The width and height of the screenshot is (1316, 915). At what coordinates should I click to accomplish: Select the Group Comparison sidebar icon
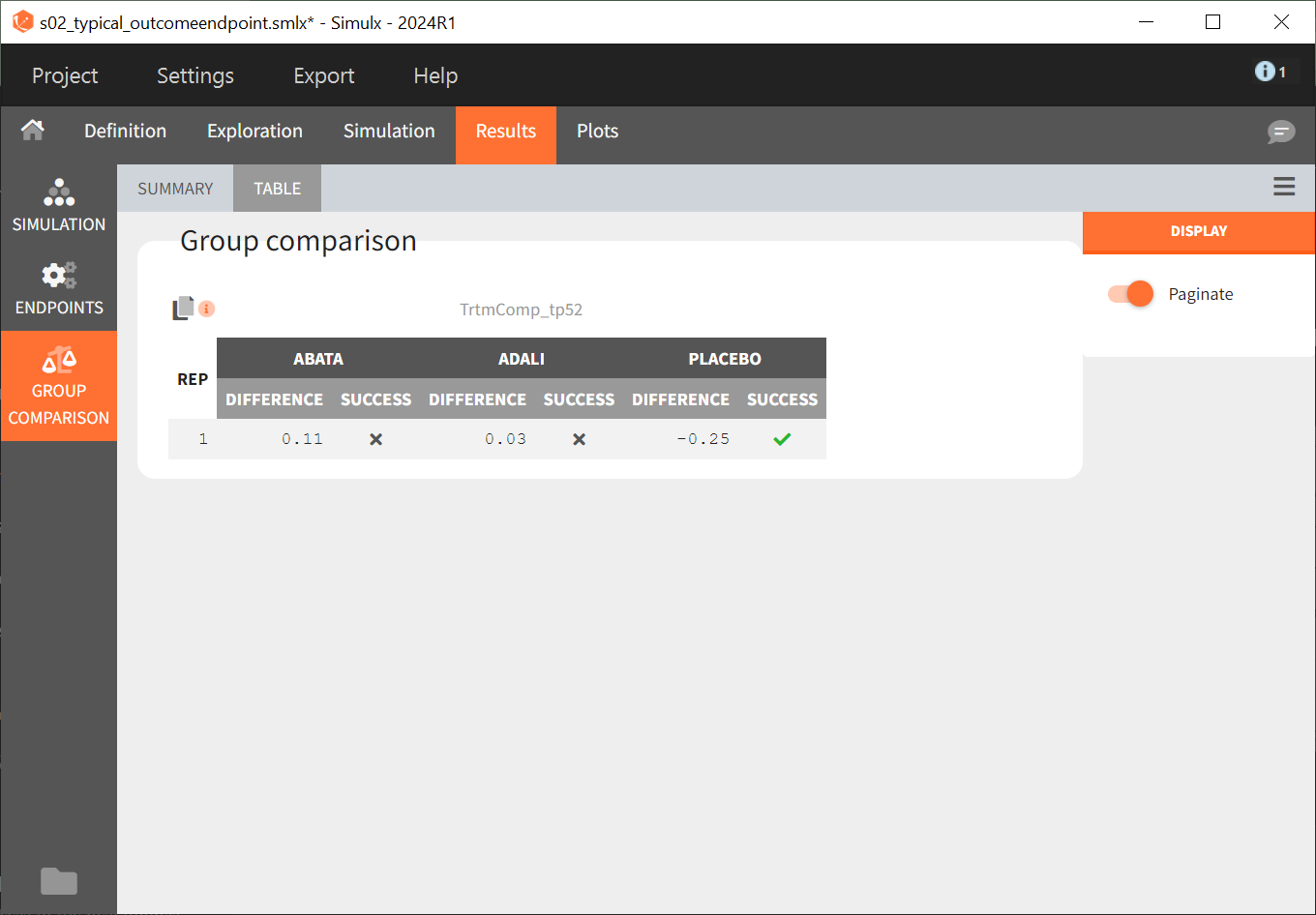tap(59, 386)
